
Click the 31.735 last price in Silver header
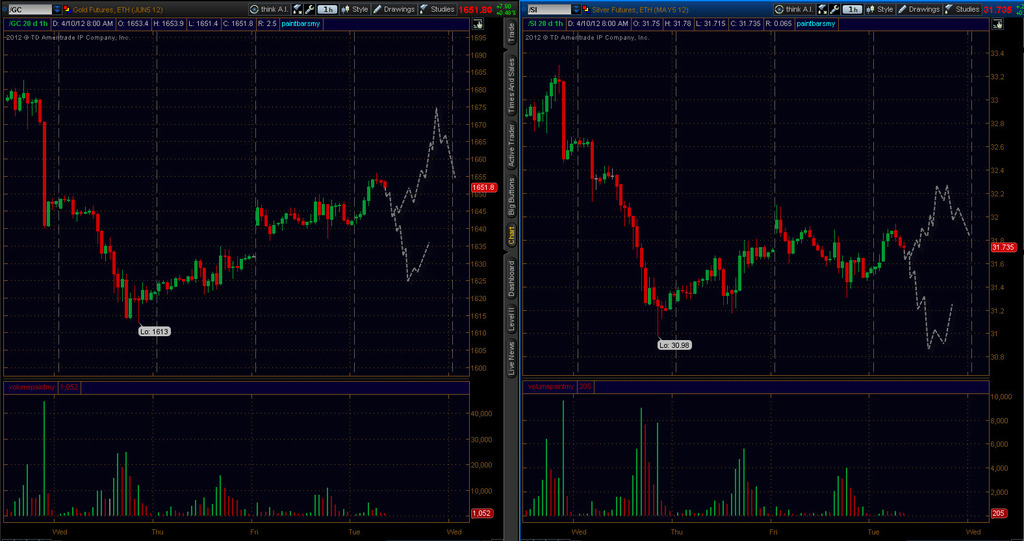pos(997,10)
